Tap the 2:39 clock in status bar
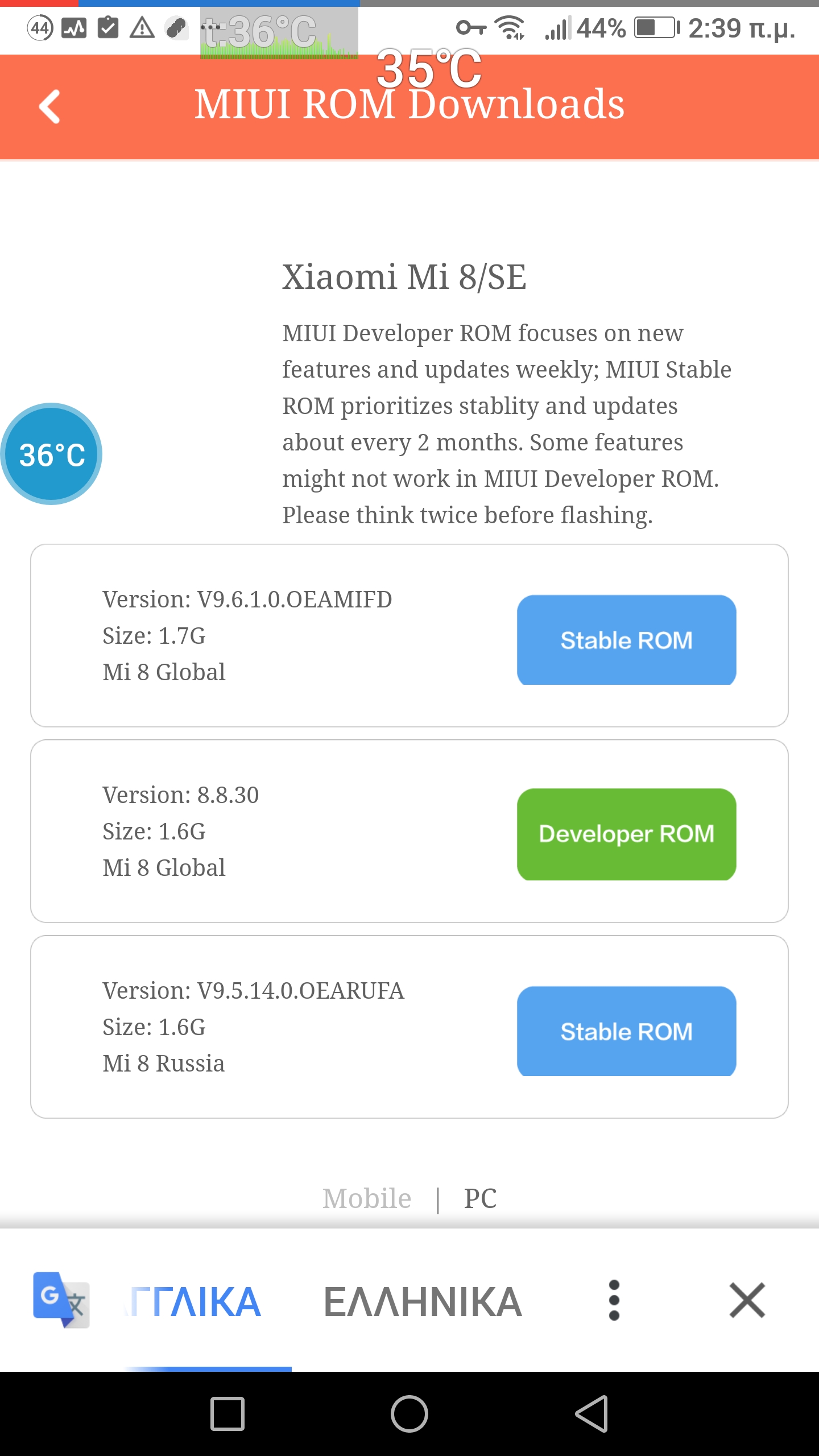The image size is (819, 1456). (741, 28)
